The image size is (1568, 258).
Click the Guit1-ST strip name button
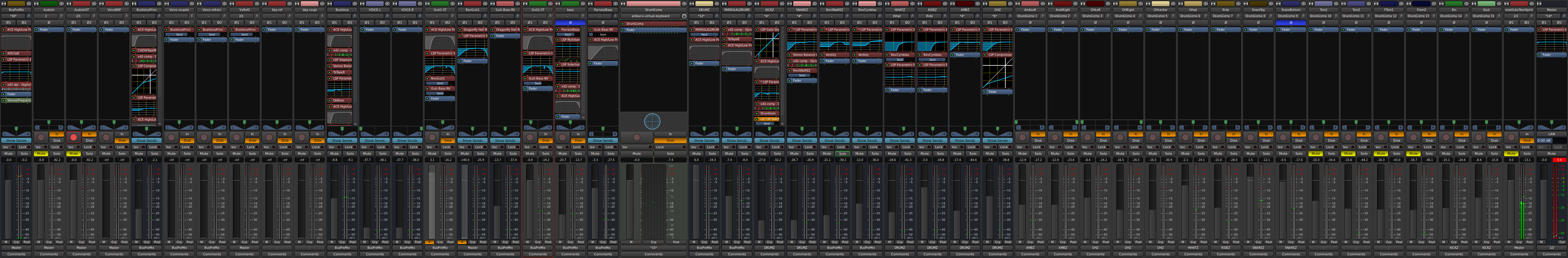439,10
